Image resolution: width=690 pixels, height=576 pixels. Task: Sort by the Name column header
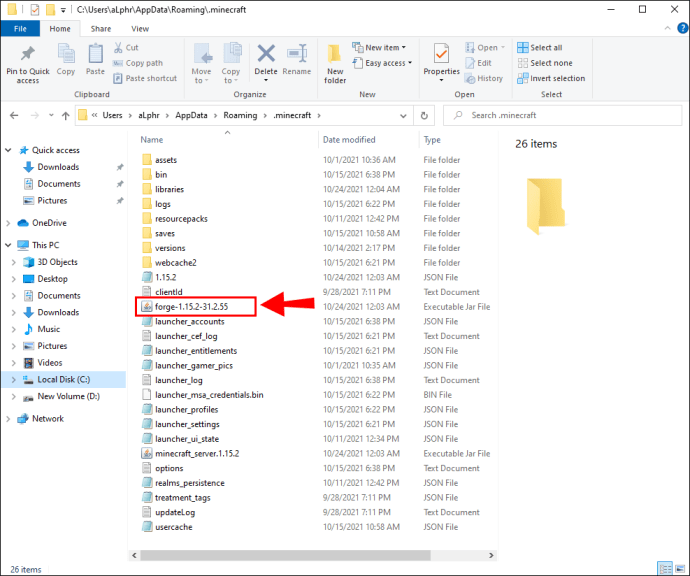(152, 139)
